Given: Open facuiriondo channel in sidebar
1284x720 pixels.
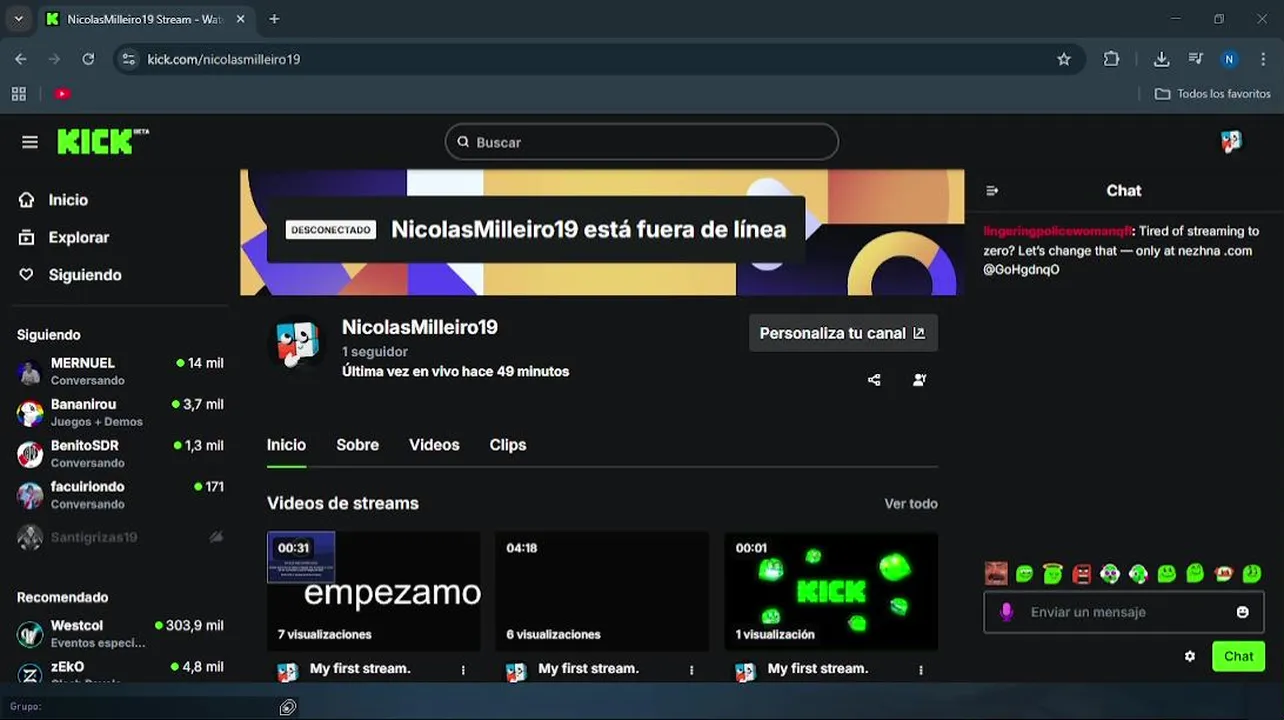Looking at the screenshot, I should tap(120, 494).
